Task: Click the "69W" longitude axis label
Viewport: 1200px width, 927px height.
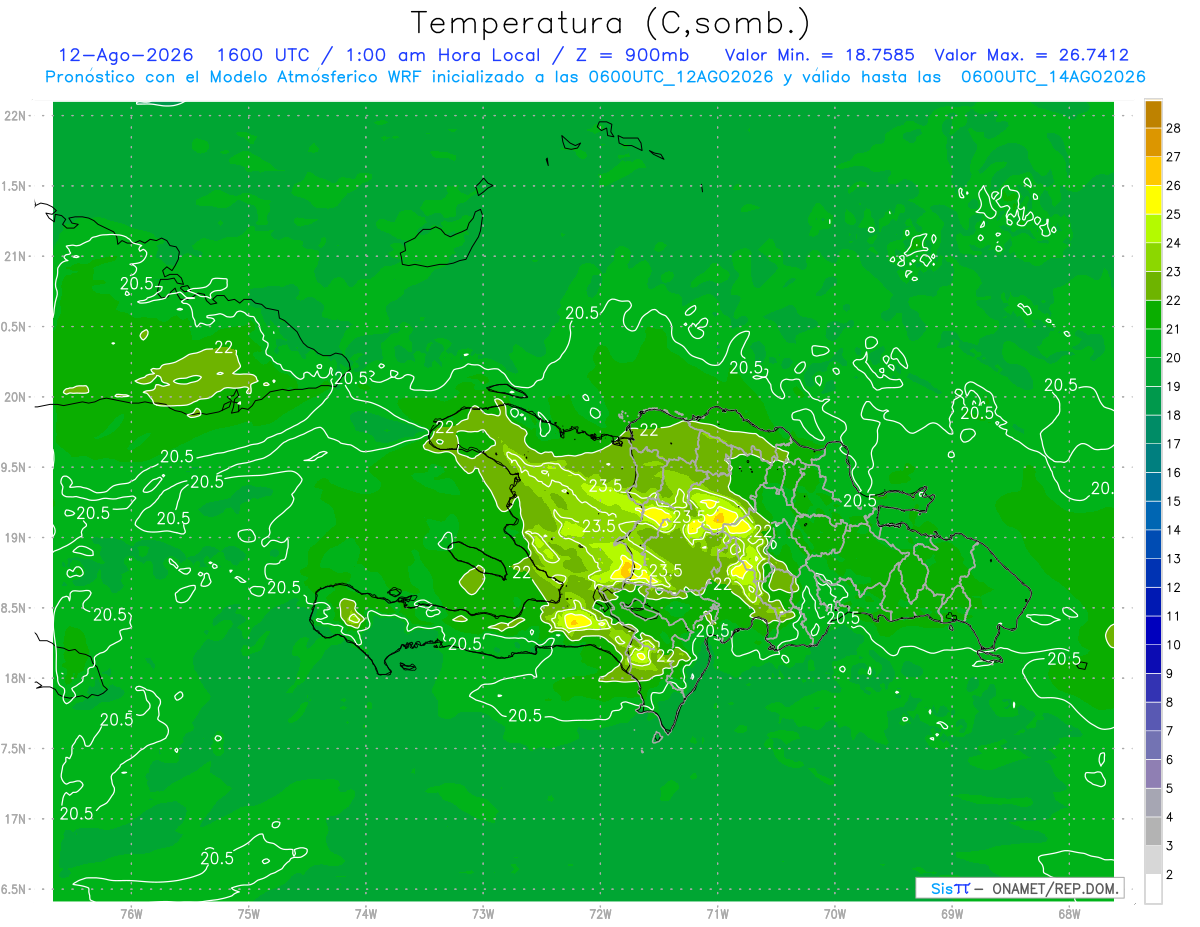Action: pyautogui.click(x=952, y=914)
